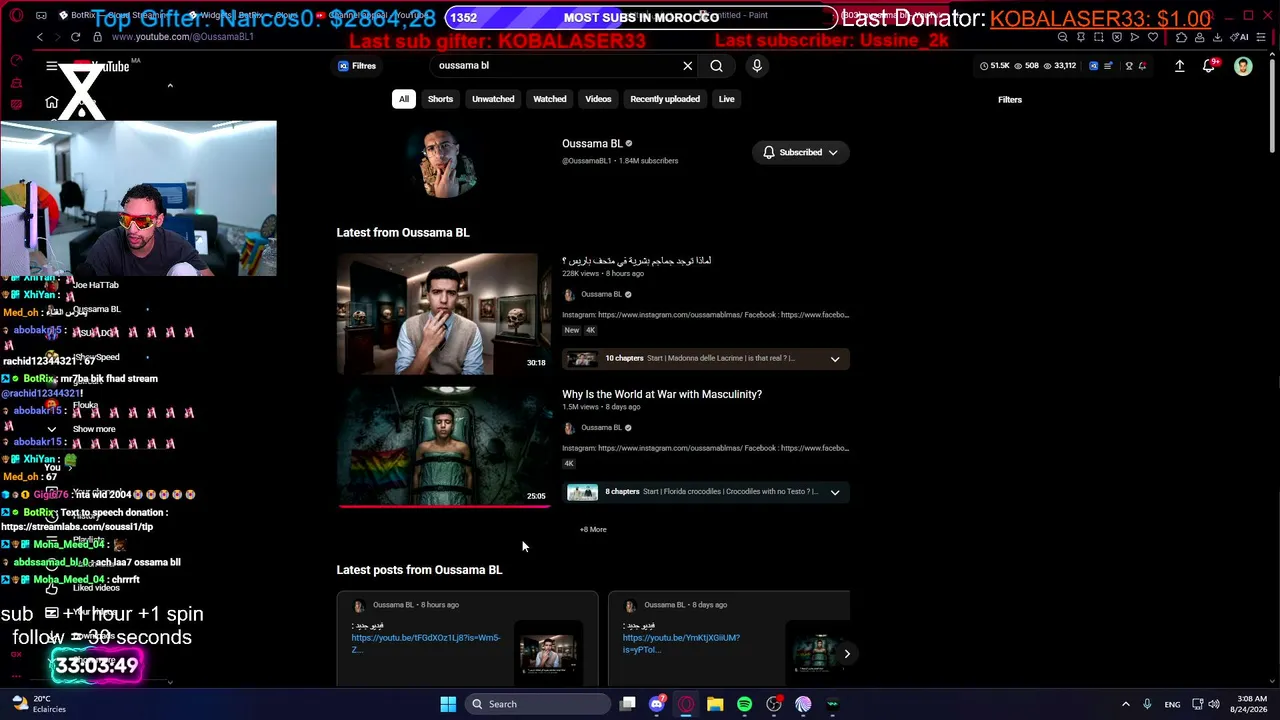Screen dimensions: 1280x720
Task: Click the snapshot icon in address bar
Action: pyautogui.click(x=1099, y=37)
